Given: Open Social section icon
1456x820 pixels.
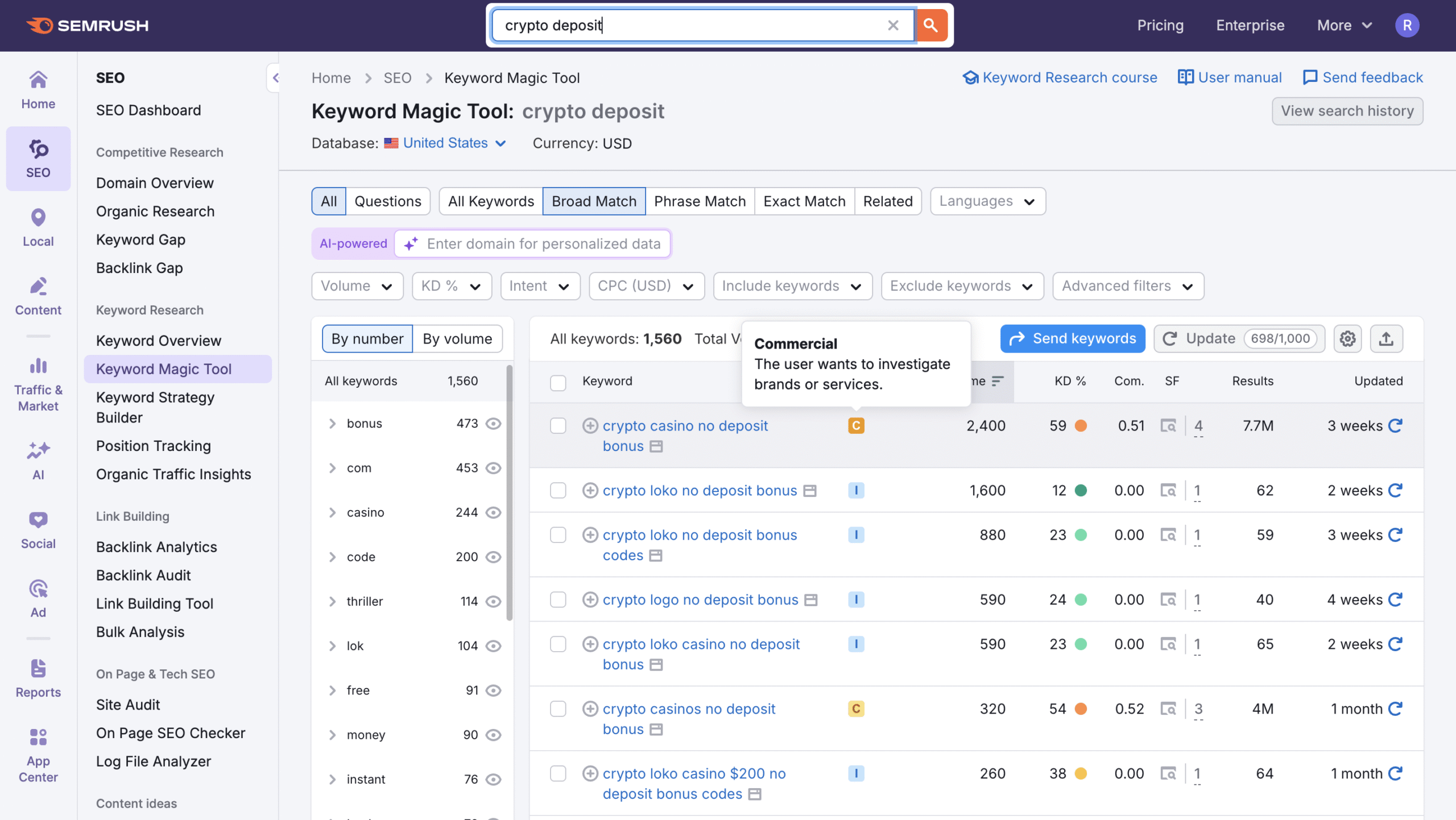Looking at the screenshot, I should click(x=38, y=530).
